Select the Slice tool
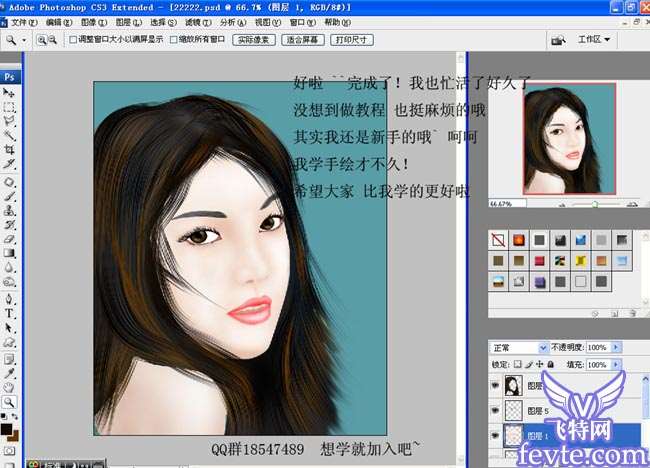The width and height of the screenshot is (650, 468). (x=9, y=163)
